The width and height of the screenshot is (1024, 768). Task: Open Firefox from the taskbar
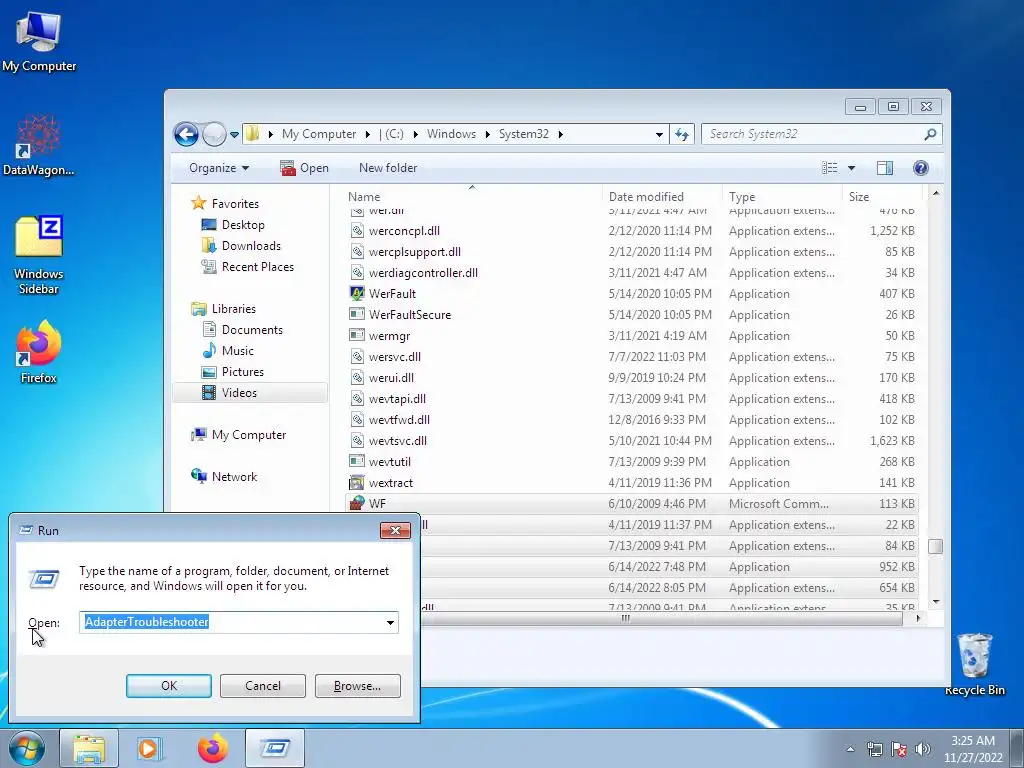pos(213,748)
